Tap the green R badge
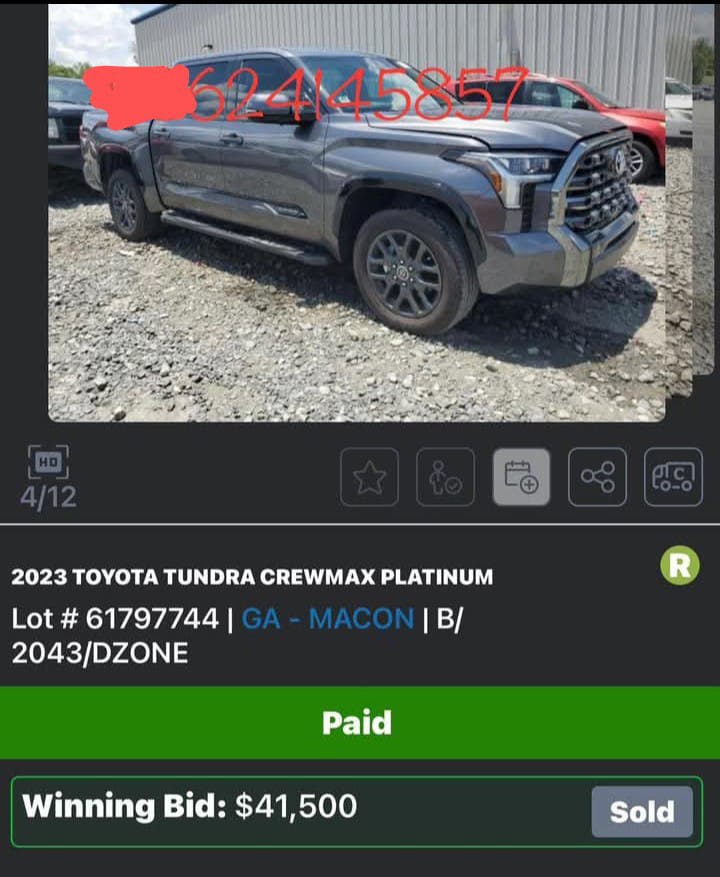720x877 pixels. coord(680,565)
